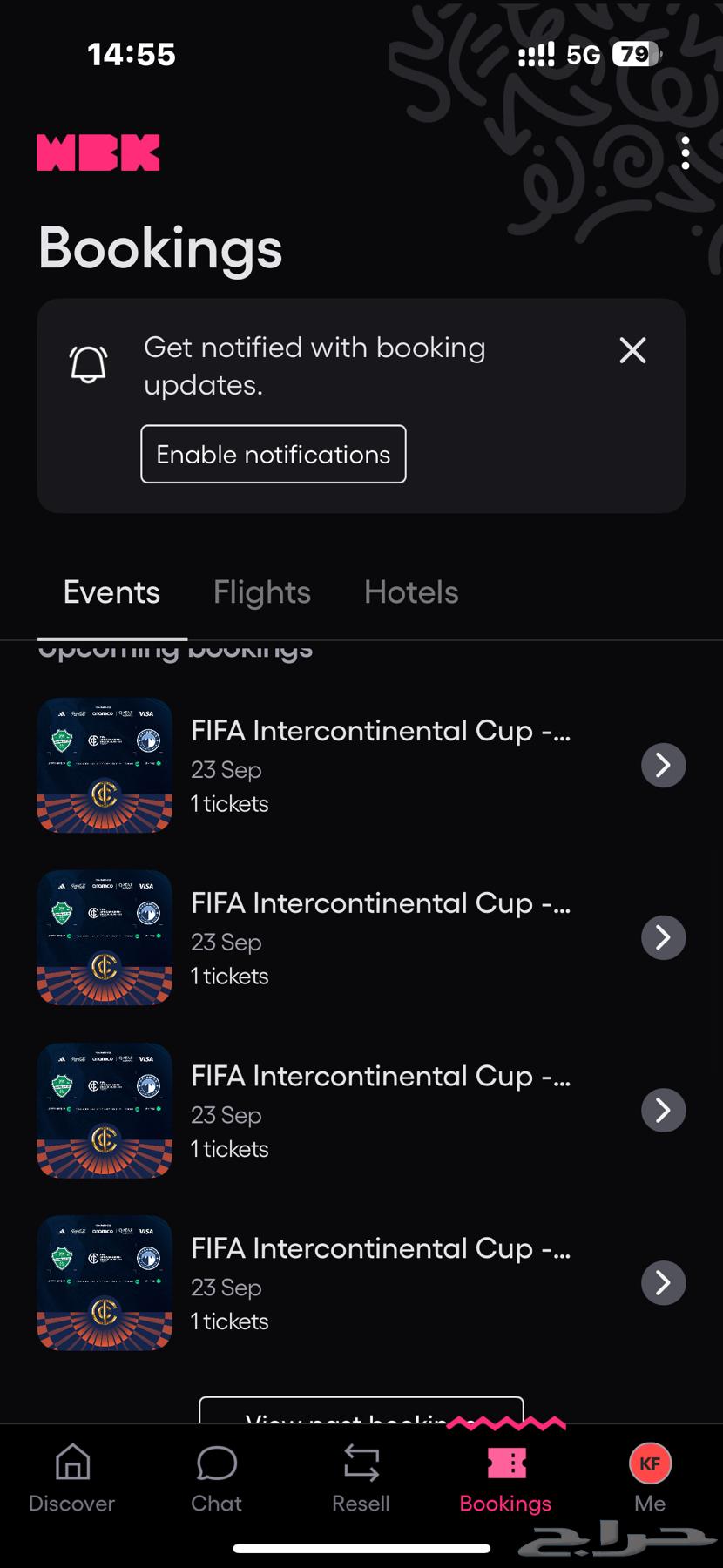Screen dimensions: 723x1568
Task: Open second FIFA booking chevron arrow
Action: coord(663,937)
